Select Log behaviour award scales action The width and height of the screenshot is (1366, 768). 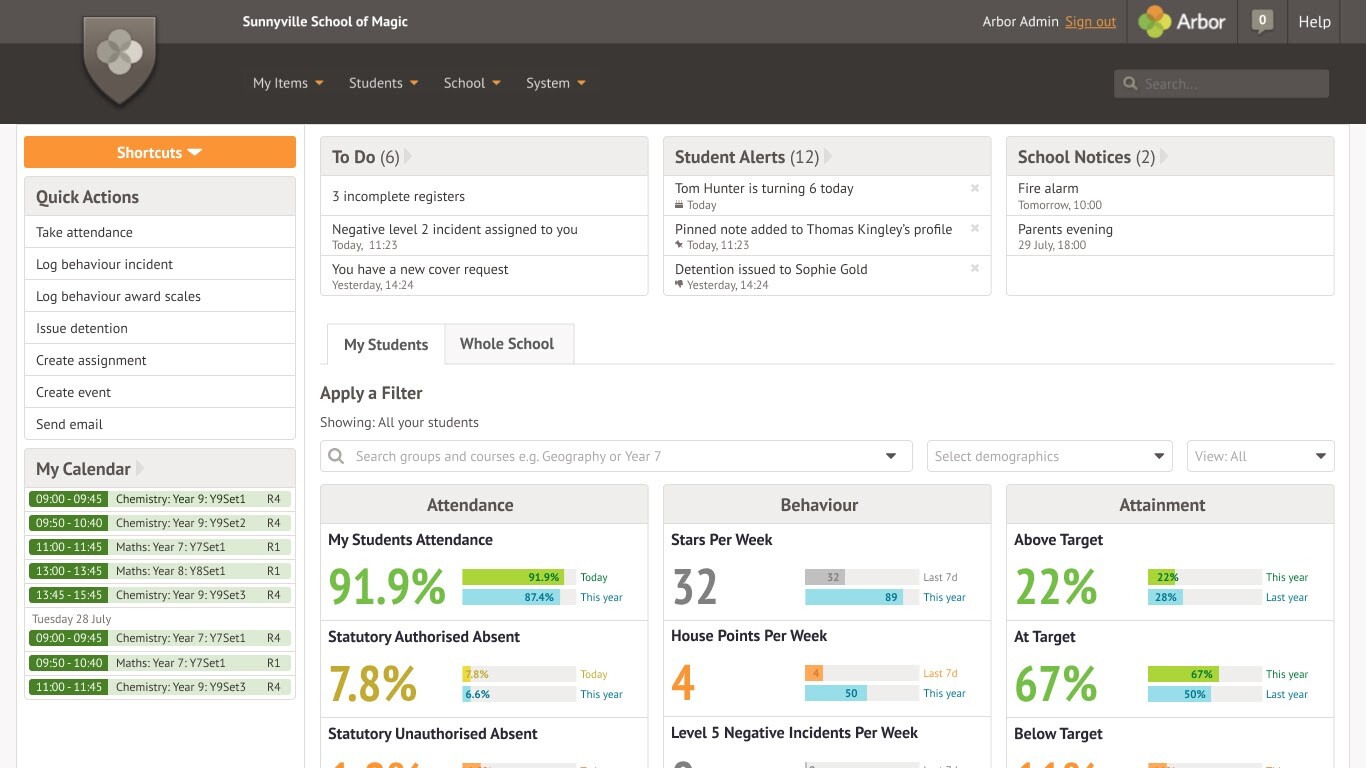coord(160,296)
